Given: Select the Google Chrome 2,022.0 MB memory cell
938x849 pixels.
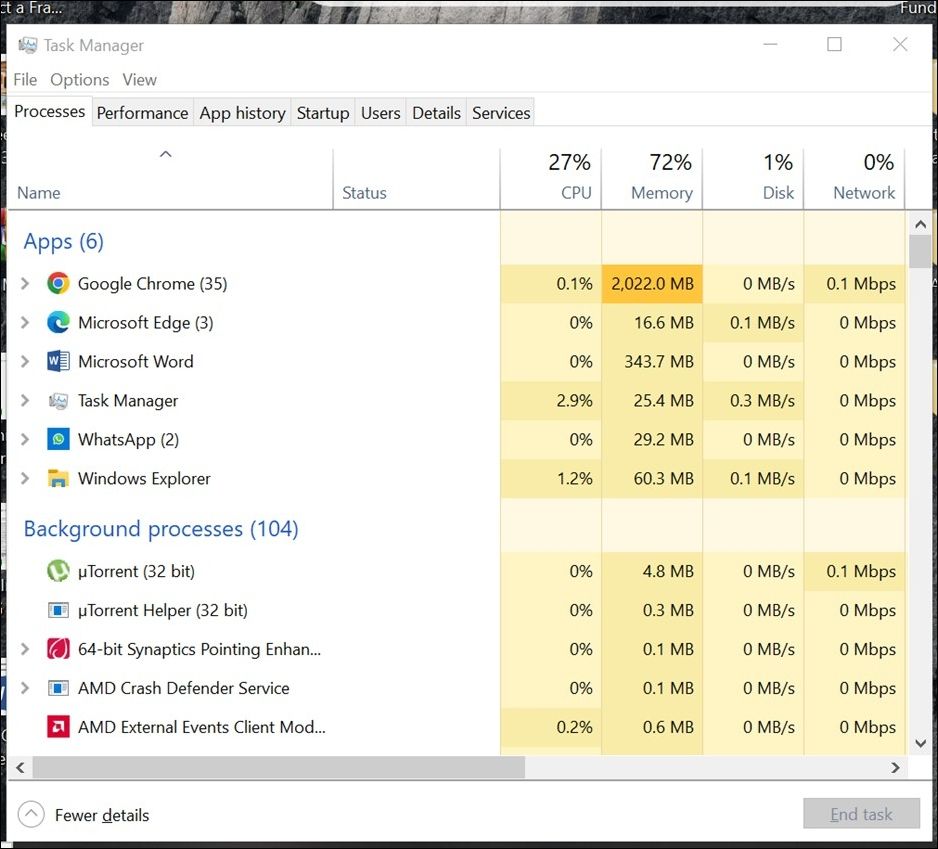Looking at the screenshot, I should pyautogui.click(x=652, y=284).
